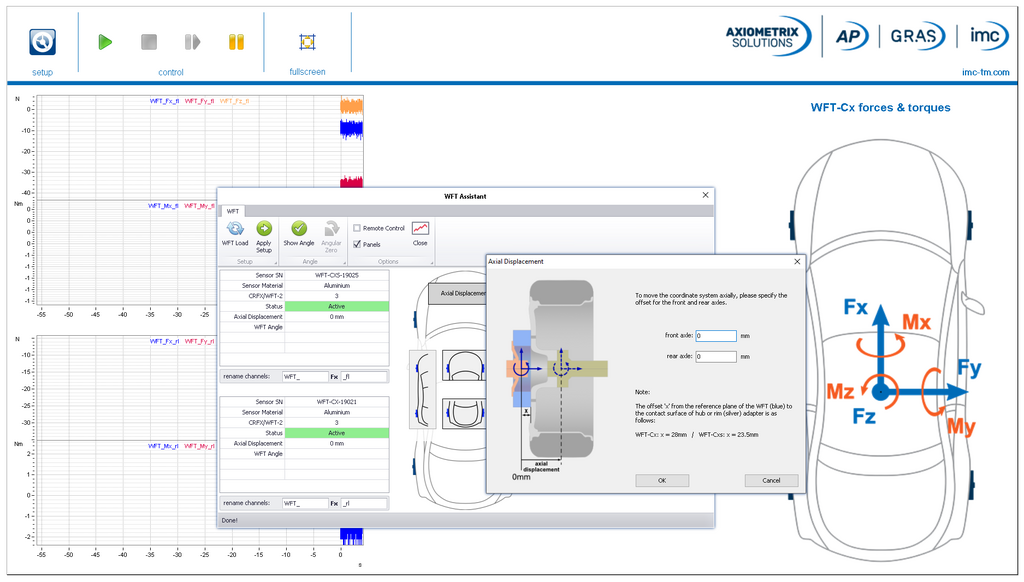
Task: Click the Fx axis label on car diagram
Action: point(856,307)
